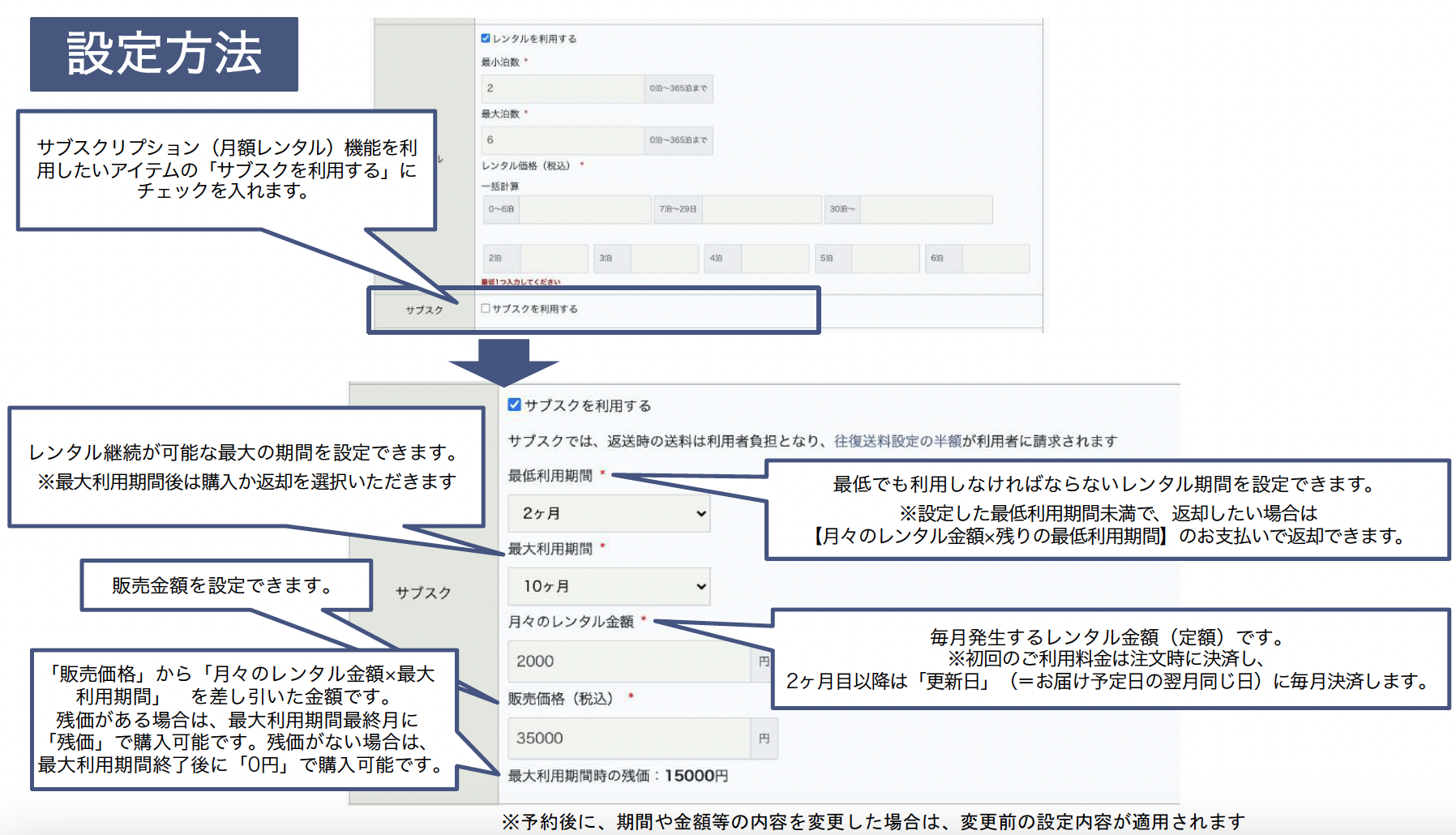Click the 最小泊数 input field
The height and width of the screenshot is (835, 1456).
pyautogui.click(x=563, y=88)
